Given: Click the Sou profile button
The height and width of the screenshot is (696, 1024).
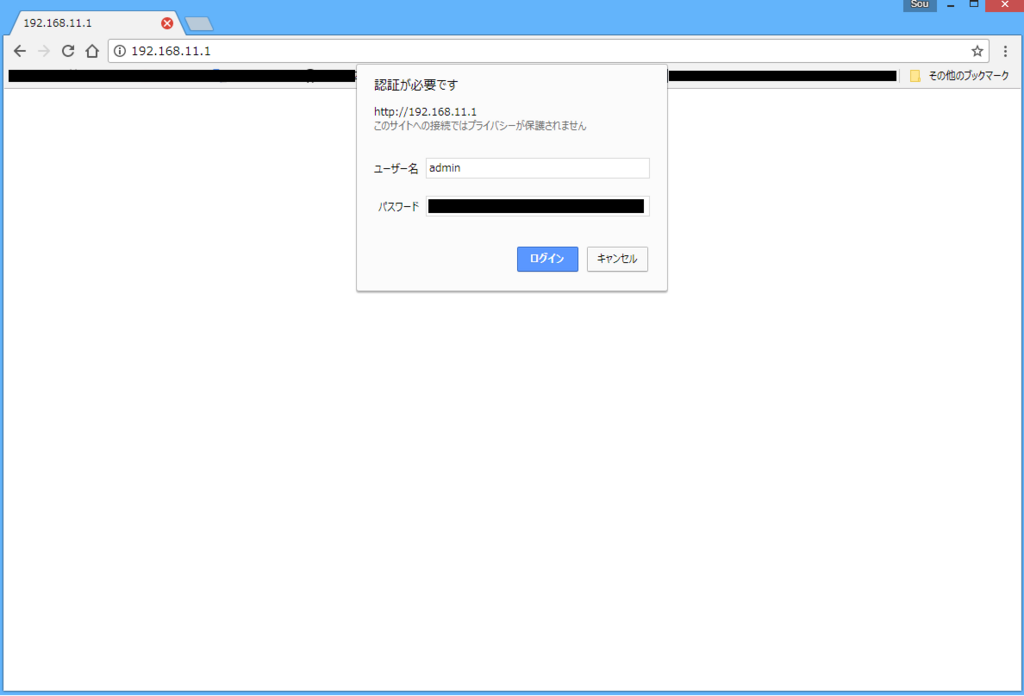Looking at the screenshot, I should click(920, 5).
